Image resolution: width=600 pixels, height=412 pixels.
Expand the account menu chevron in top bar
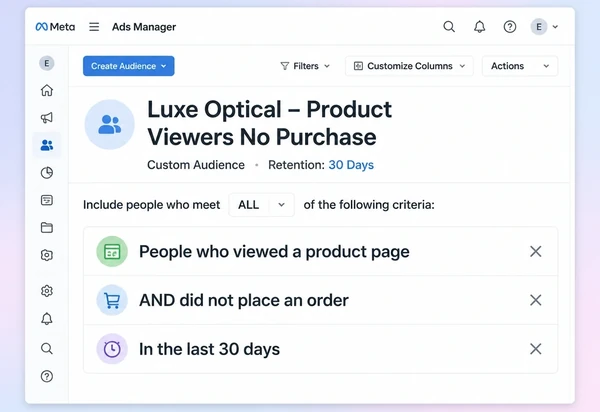click(555, 27)
